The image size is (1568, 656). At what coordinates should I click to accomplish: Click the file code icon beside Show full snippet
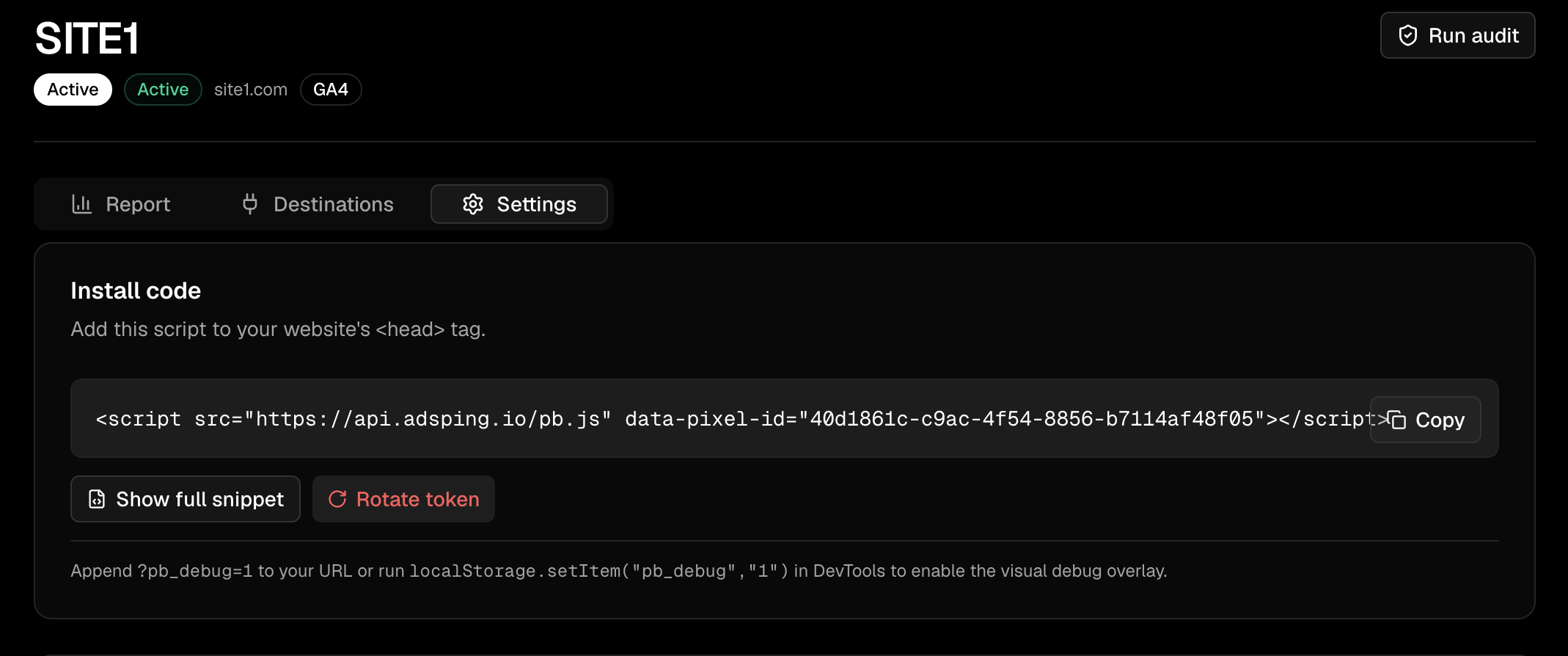[97, 499]
